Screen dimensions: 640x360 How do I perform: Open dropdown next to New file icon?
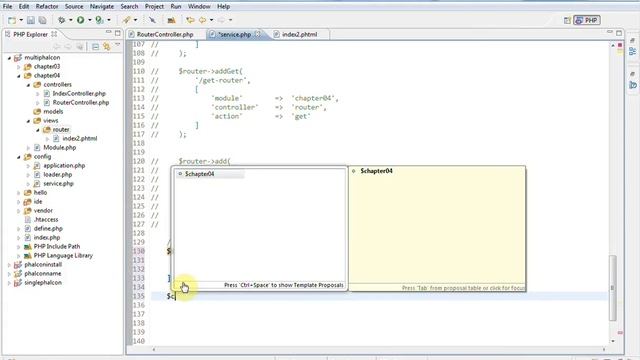point(21,20)
